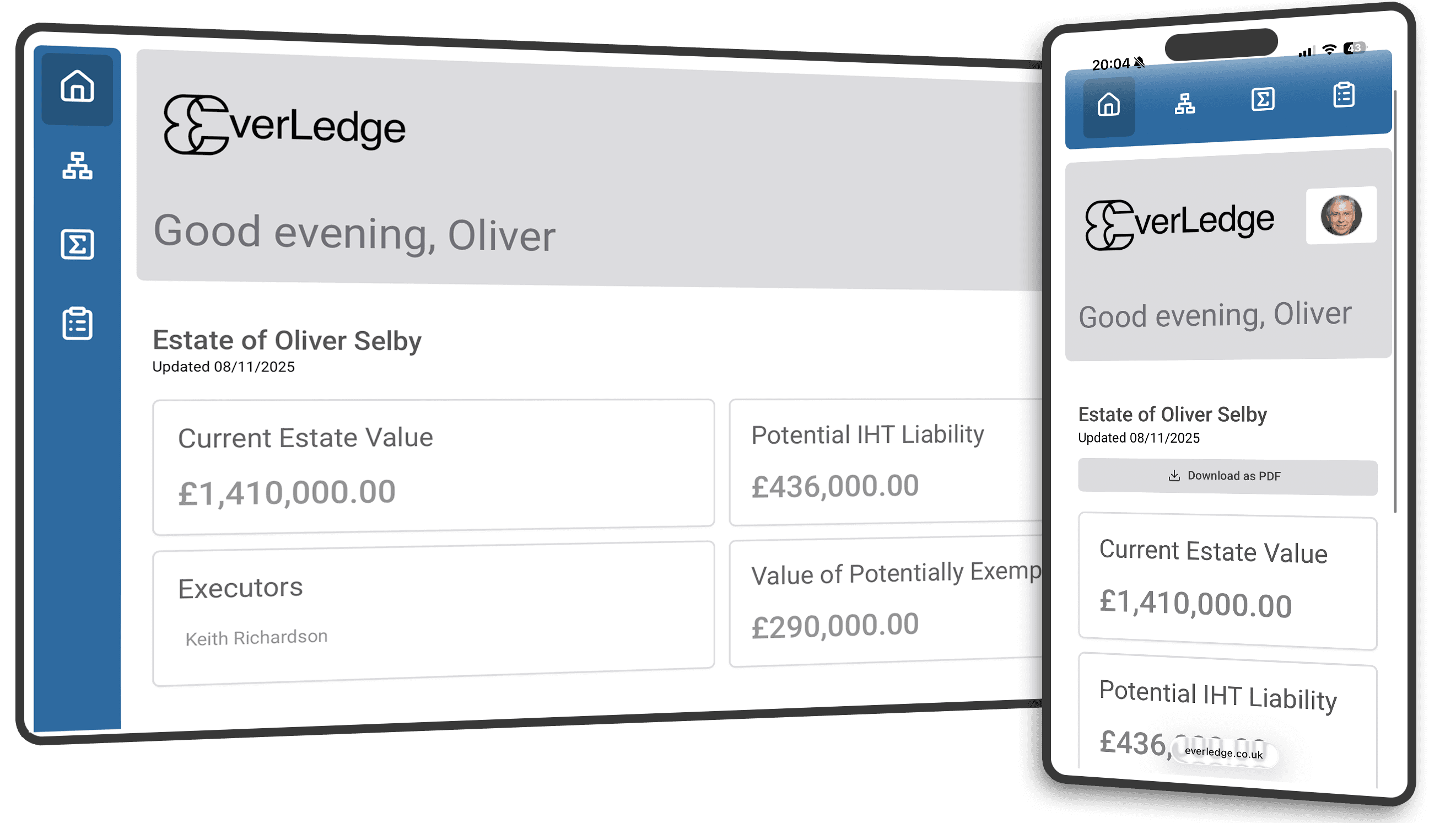The height and width of the screenshot is (823, 1456).
Task: Click the phone page scrollbar
Action: click(1395, 299)
